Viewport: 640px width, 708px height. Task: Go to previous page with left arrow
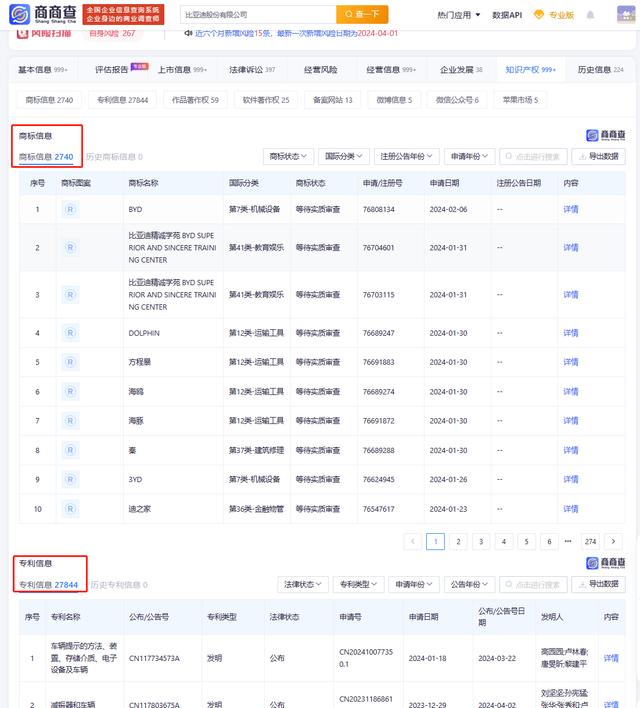[x=412, y=541]
